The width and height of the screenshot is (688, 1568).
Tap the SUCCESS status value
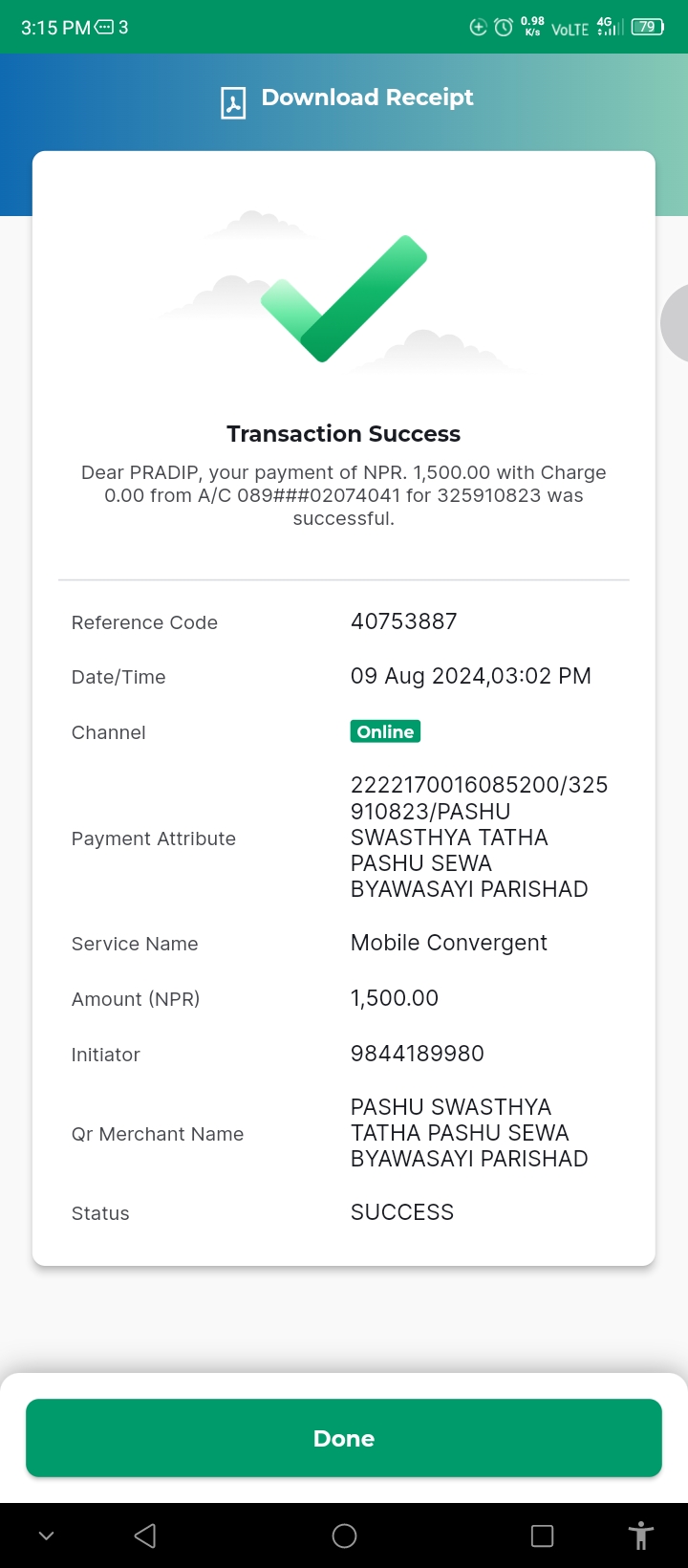point(402,1212)
